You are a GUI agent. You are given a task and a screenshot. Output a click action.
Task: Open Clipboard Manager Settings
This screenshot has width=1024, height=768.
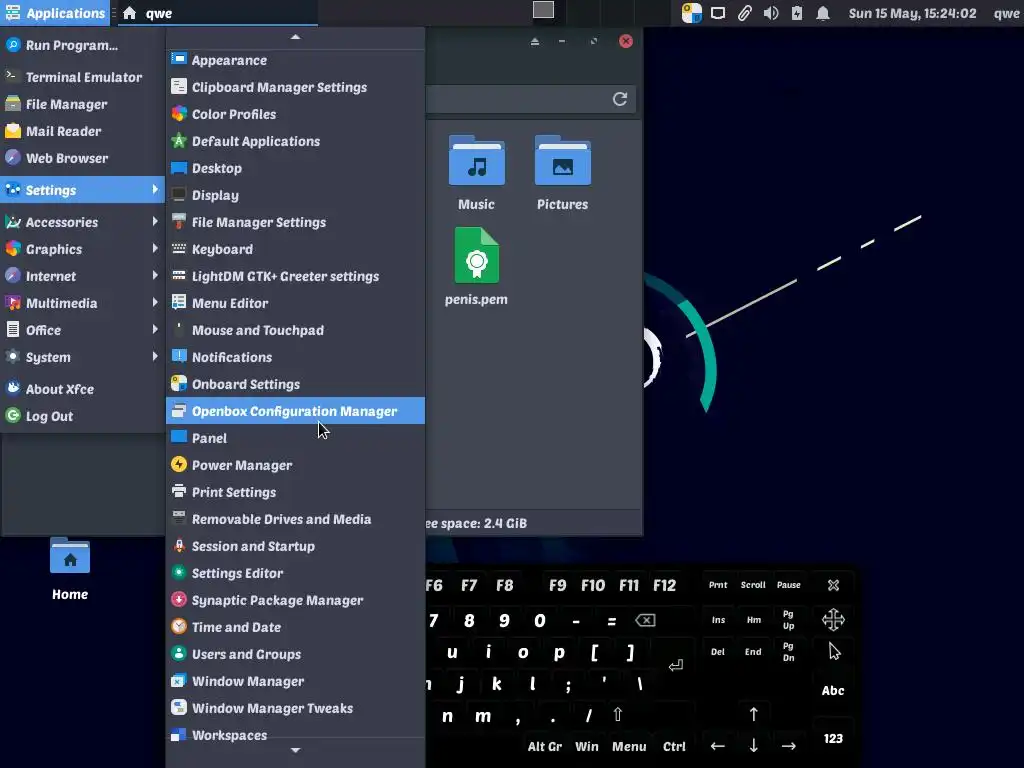295,87
